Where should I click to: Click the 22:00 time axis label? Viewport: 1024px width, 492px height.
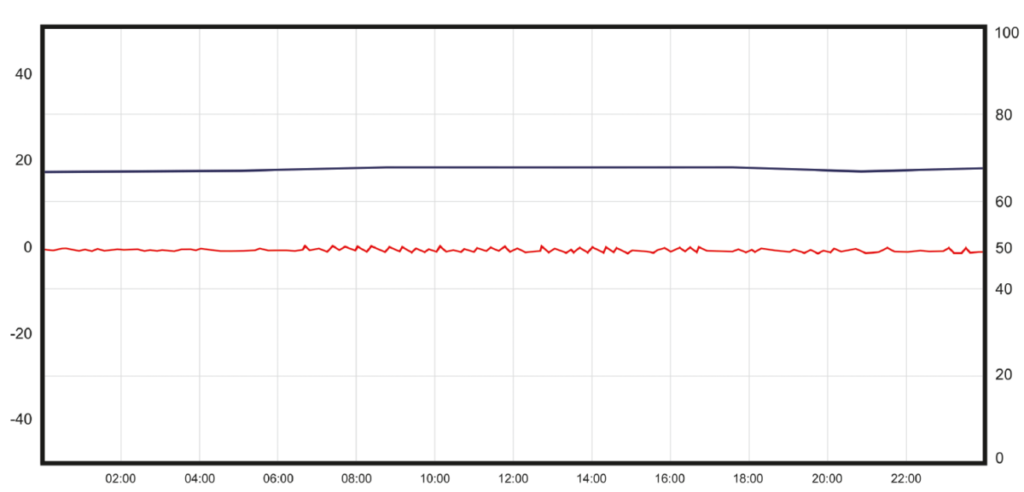point(906,478)
